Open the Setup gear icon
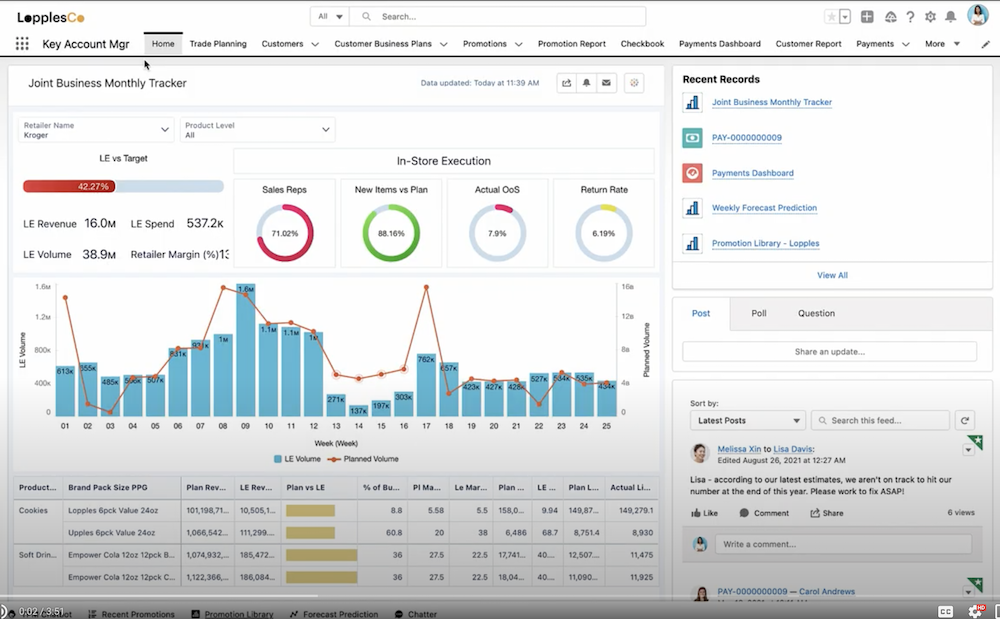 [x=930, y=17]
